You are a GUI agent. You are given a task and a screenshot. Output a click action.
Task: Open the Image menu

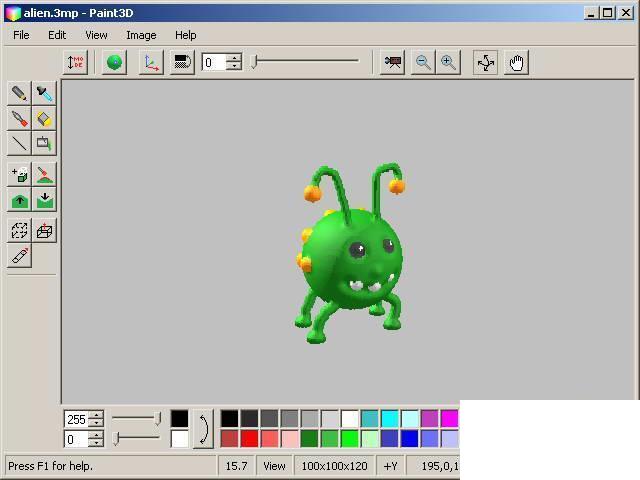[x=141, y=35]
